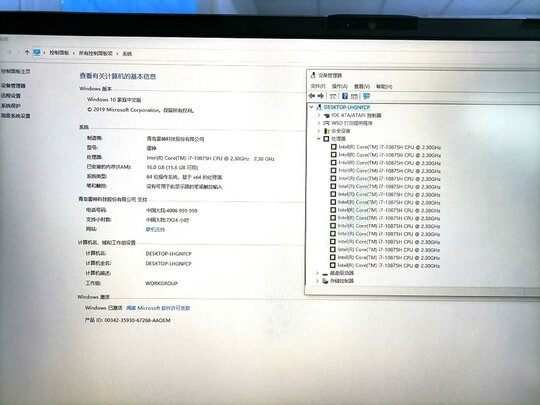Collapse the DESKTOP-LHGNFCP root node

(311, 107)
